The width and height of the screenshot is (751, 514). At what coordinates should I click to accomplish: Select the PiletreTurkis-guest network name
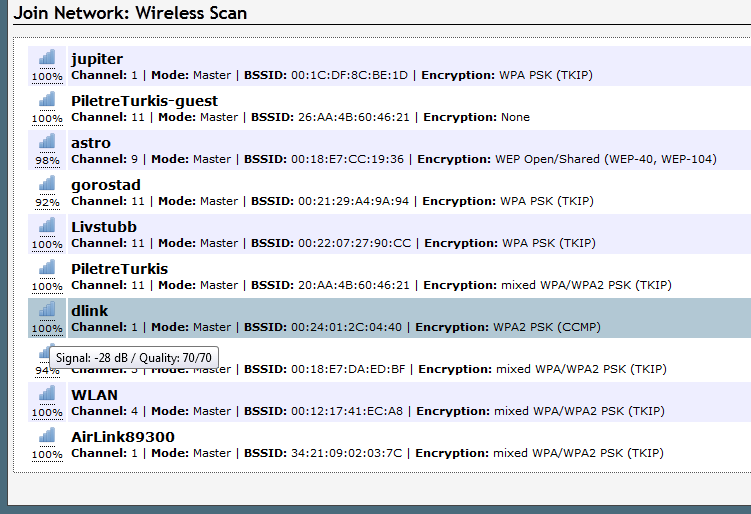(x=144, y=101)
